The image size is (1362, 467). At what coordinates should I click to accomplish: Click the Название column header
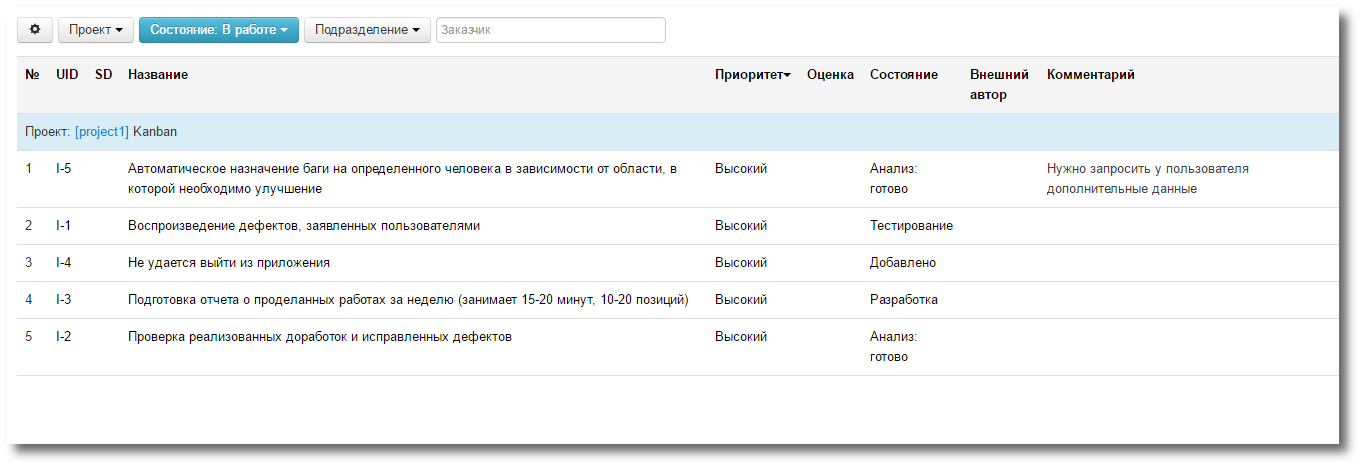[x=158, y=75]
